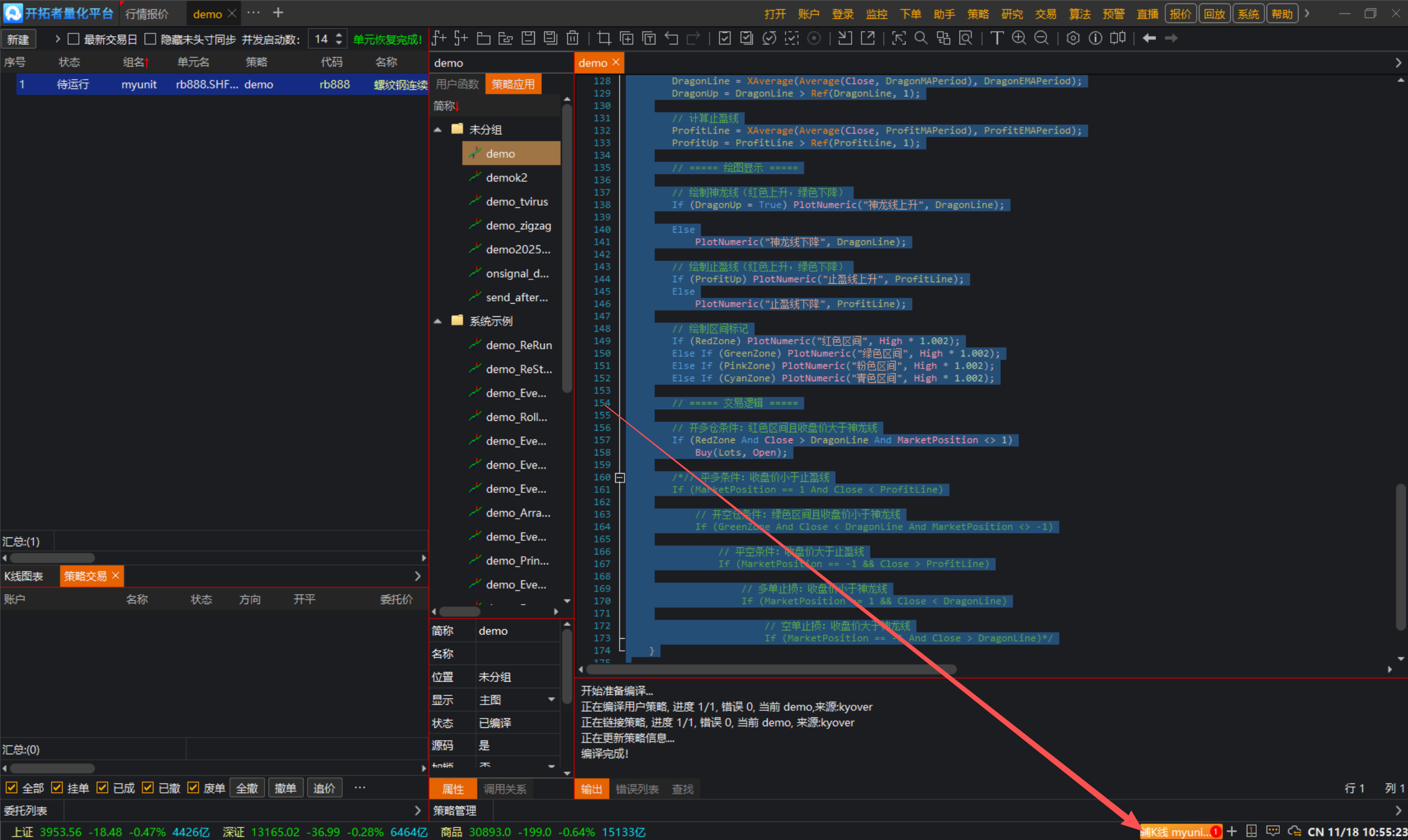Open settings gear icon in editor toolbar
The height and width of the screenshot is (840, 1408).
tap(1073, 38)
